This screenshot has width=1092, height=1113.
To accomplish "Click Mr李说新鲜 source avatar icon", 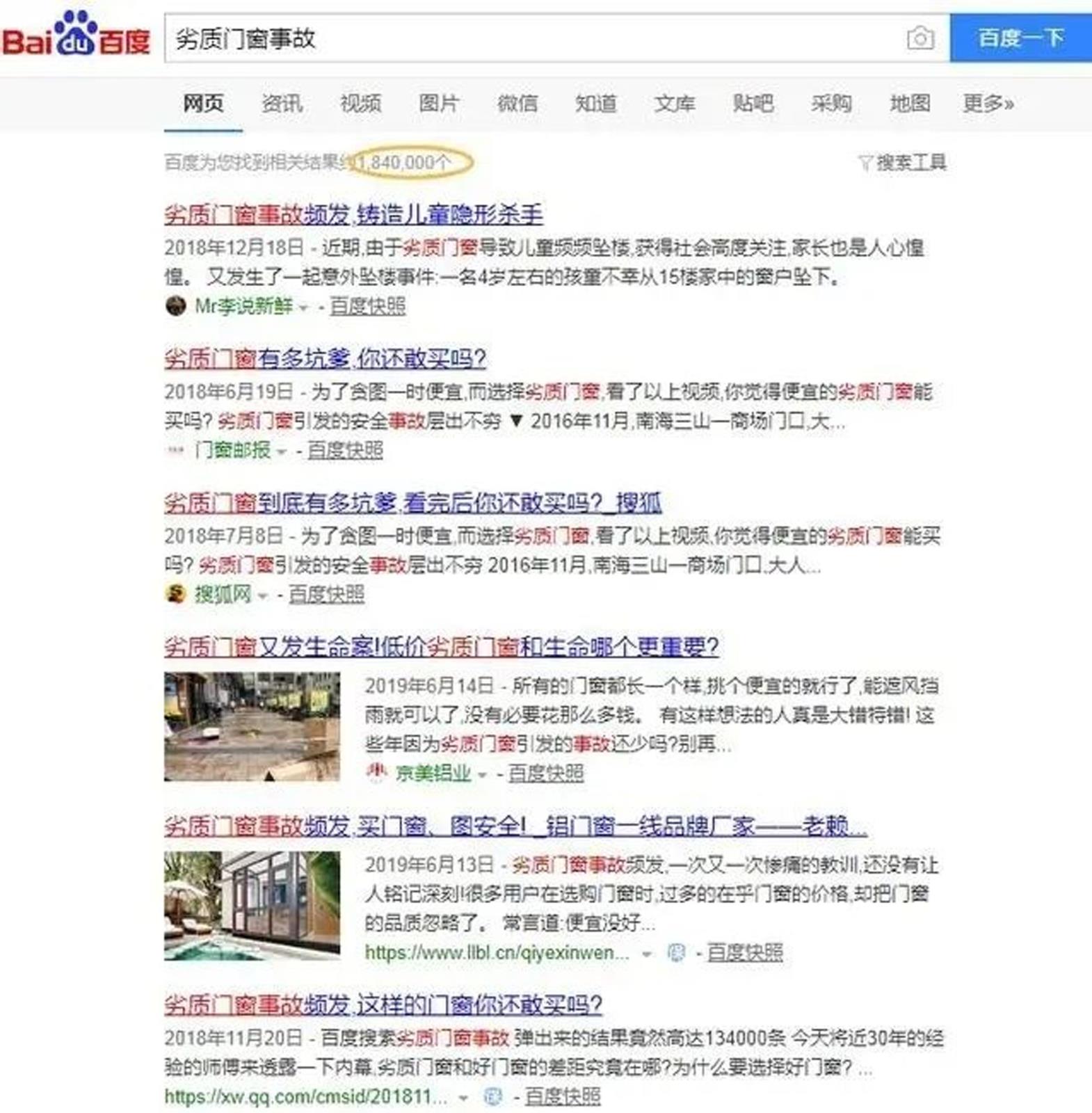I will pyautogui.click(x=176, y=305).
